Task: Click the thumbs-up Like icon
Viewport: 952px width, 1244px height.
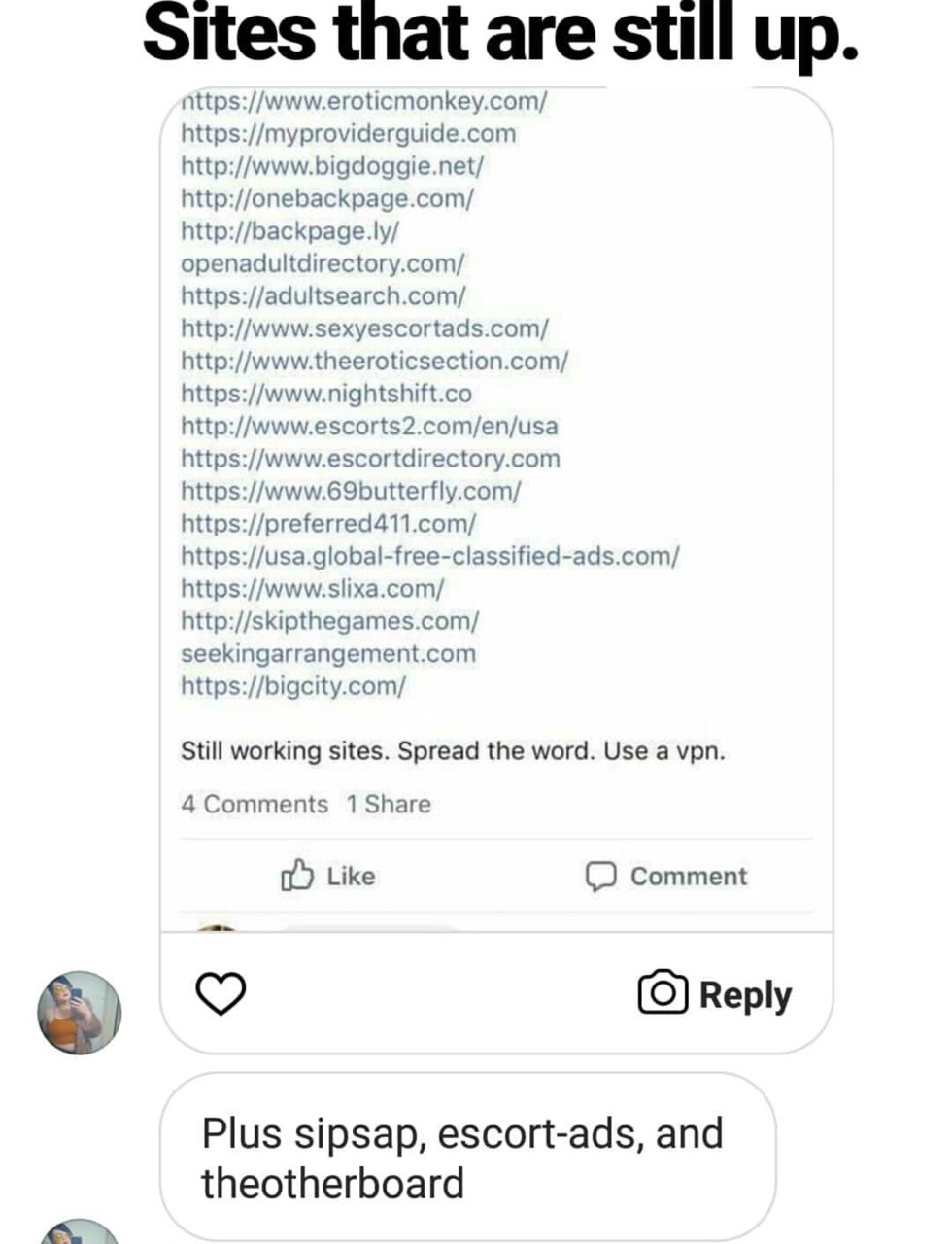Action: pos(297,876)
